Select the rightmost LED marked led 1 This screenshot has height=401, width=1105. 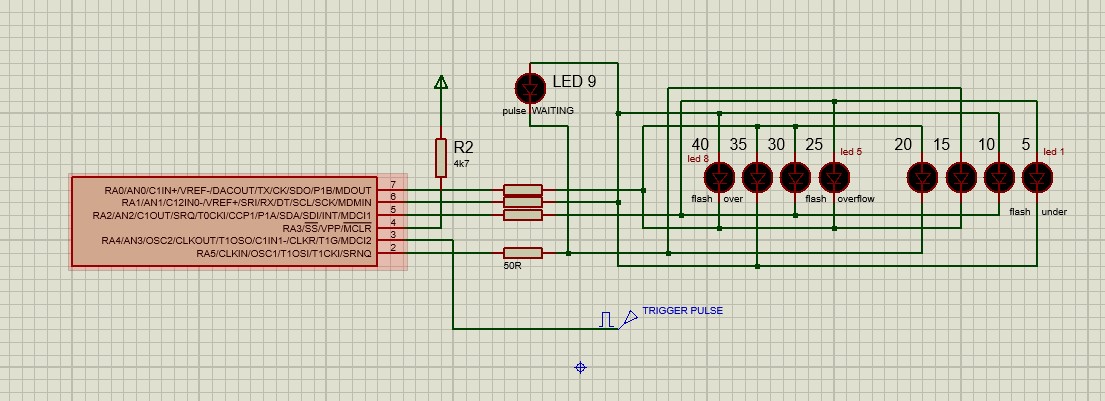1037,178
